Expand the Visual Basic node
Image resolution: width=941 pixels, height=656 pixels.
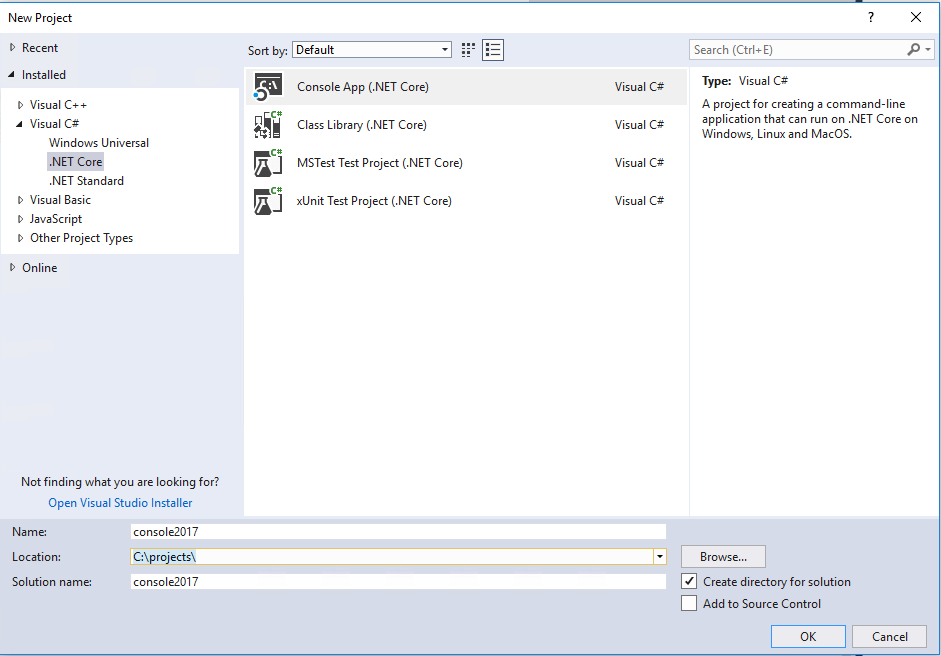coord(19,199)
